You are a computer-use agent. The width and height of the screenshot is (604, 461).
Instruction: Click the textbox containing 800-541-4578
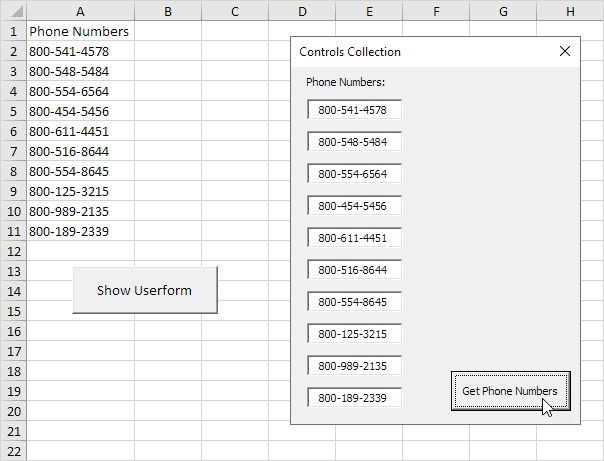click(354, 110)
